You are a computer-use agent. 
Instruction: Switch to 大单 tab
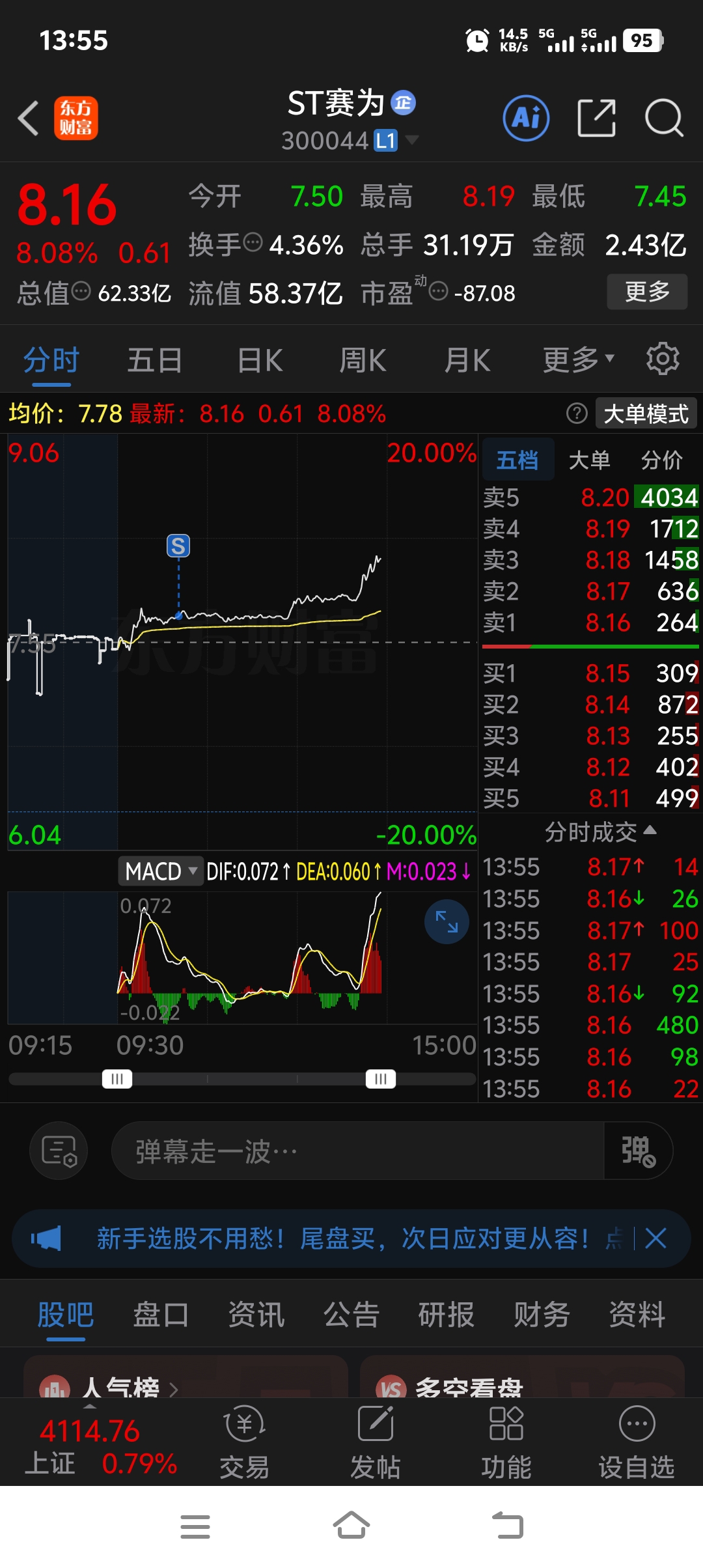pyautogui.click(x=590, y=460)
